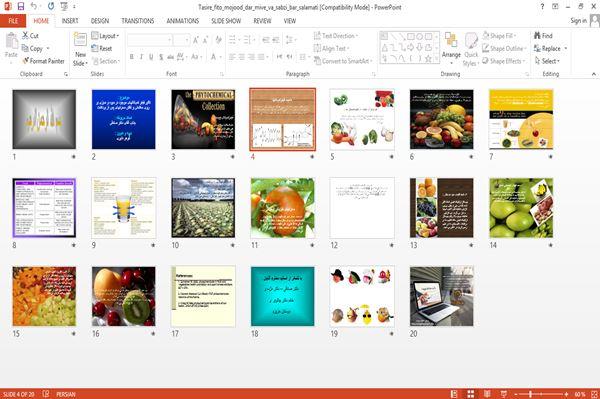Viewport: 600px width, 399px height.
Task: Click Increase Font Size icon
Action: (196, 40)
